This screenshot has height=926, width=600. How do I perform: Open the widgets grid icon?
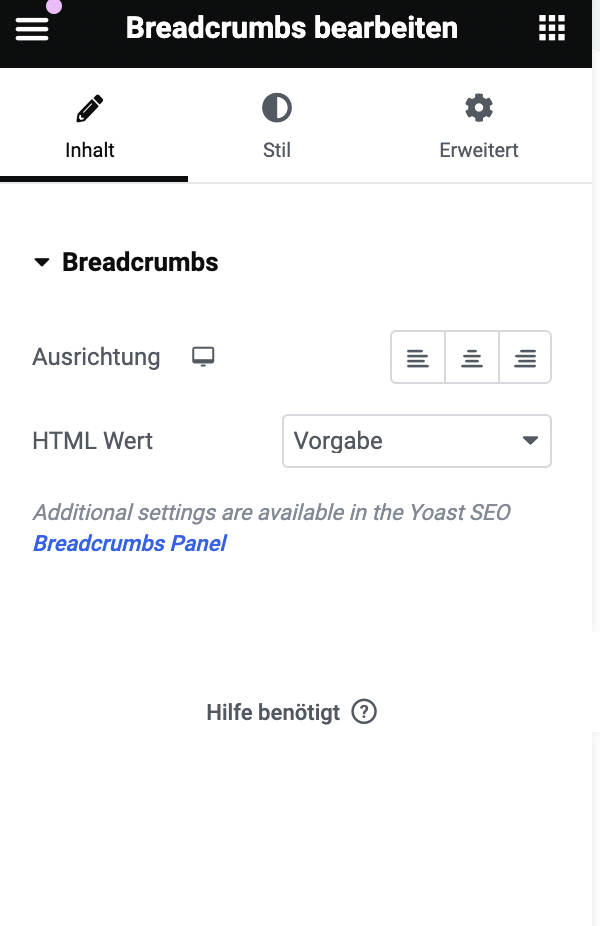[x=552, y=28]
